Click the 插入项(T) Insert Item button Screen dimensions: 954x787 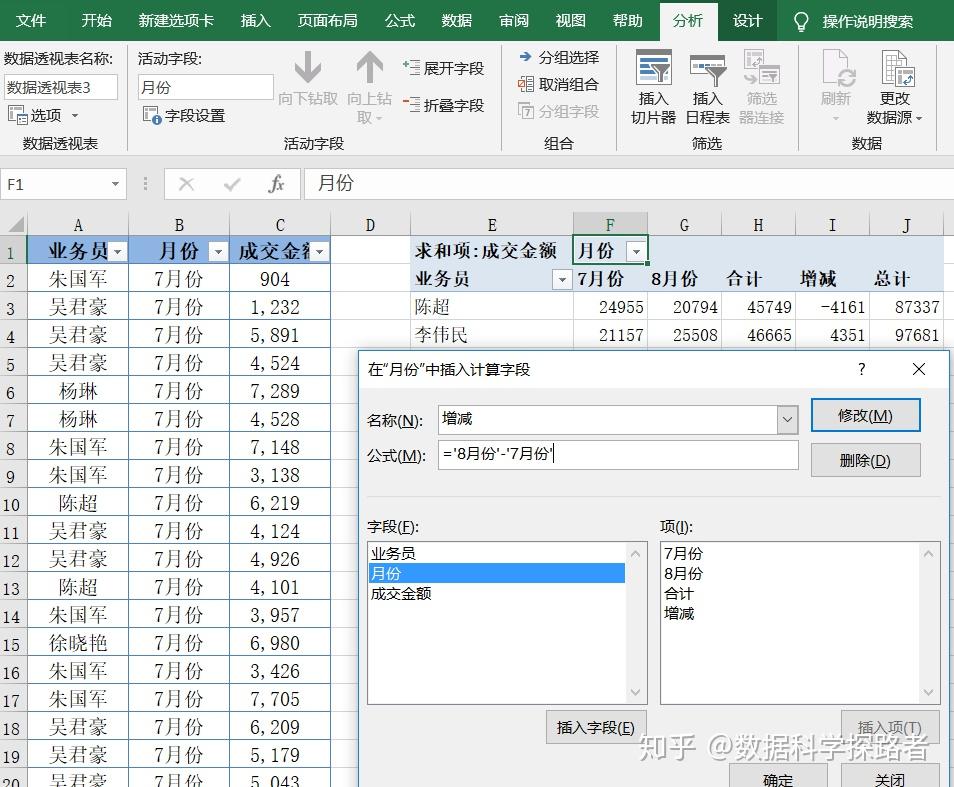890,727
